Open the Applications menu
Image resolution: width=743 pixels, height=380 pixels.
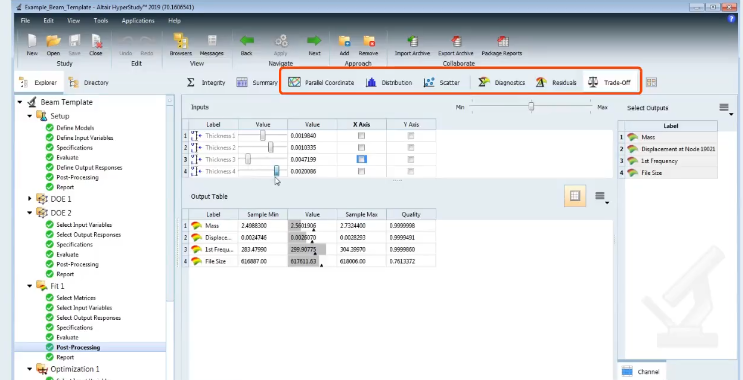pyautogui.click(x=138, y=21)
